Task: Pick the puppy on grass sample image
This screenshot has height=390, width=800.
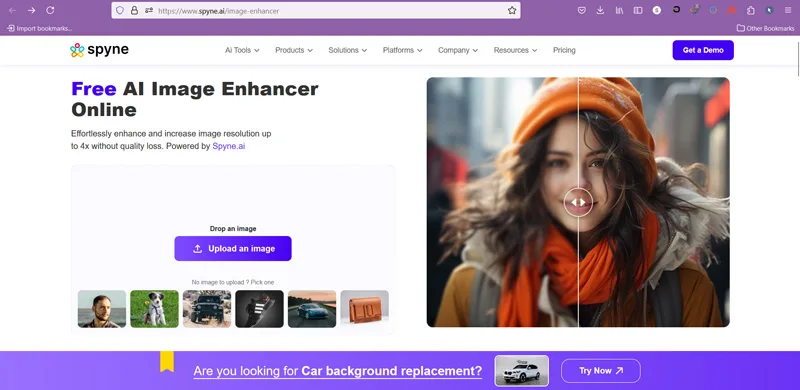Action: pyautogui.click(x=154, y=309)
